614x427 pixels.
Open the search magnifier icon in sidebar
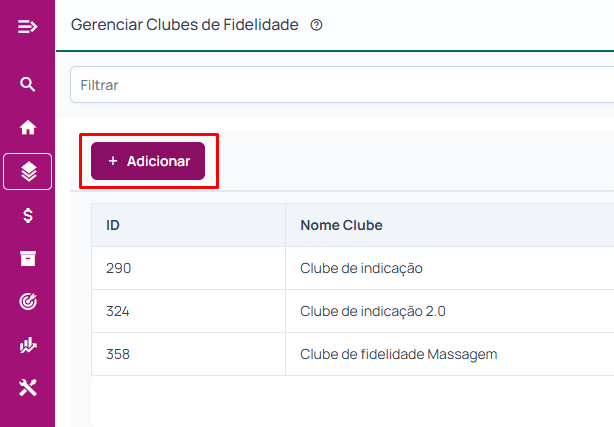(27, 84)
